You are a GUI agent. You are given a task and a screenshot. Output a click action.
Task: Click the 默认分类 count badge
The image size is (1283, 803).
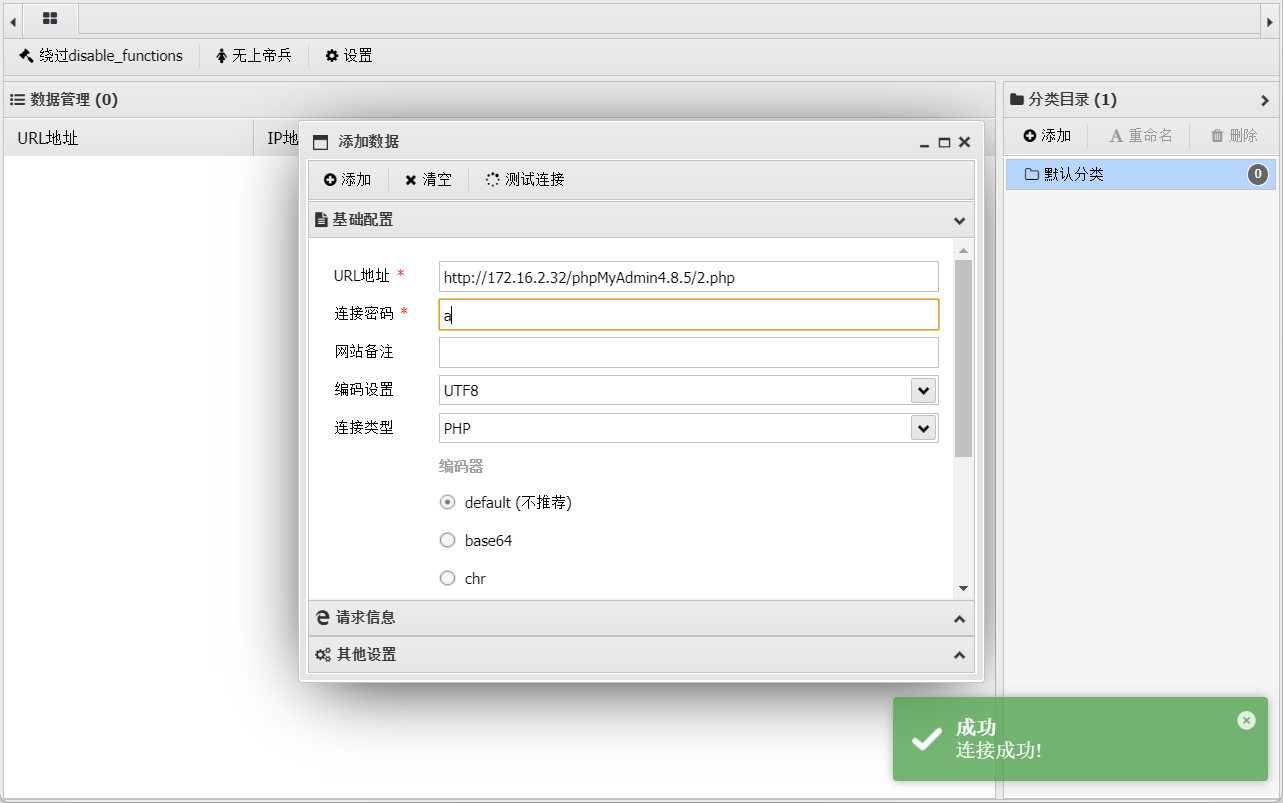(1258, 175)
